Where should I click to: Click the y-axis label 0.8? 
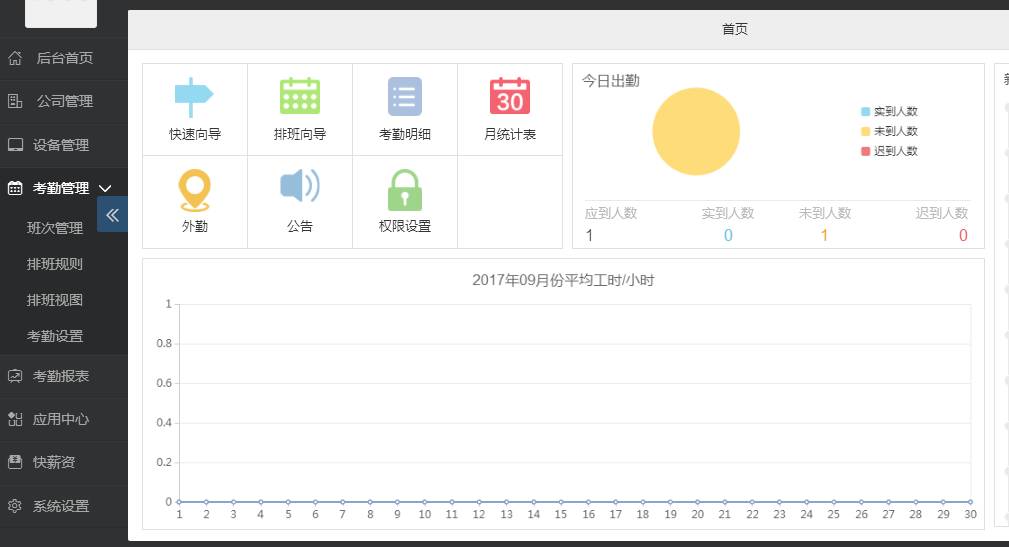164,344
